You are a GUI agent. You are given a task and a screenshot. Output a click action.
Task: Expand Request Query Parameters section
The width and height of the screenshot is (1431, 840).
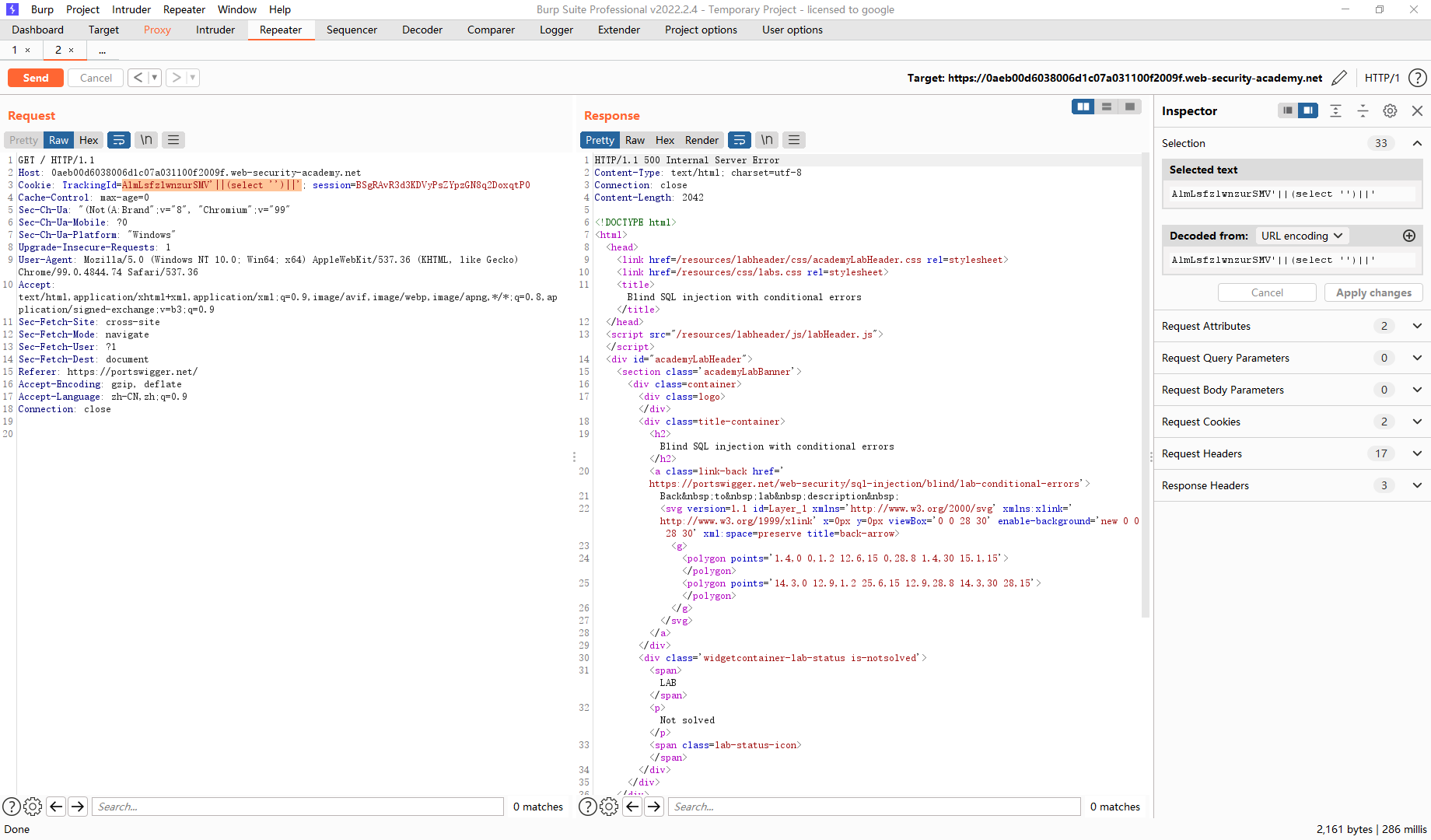tap(1417, 358)
